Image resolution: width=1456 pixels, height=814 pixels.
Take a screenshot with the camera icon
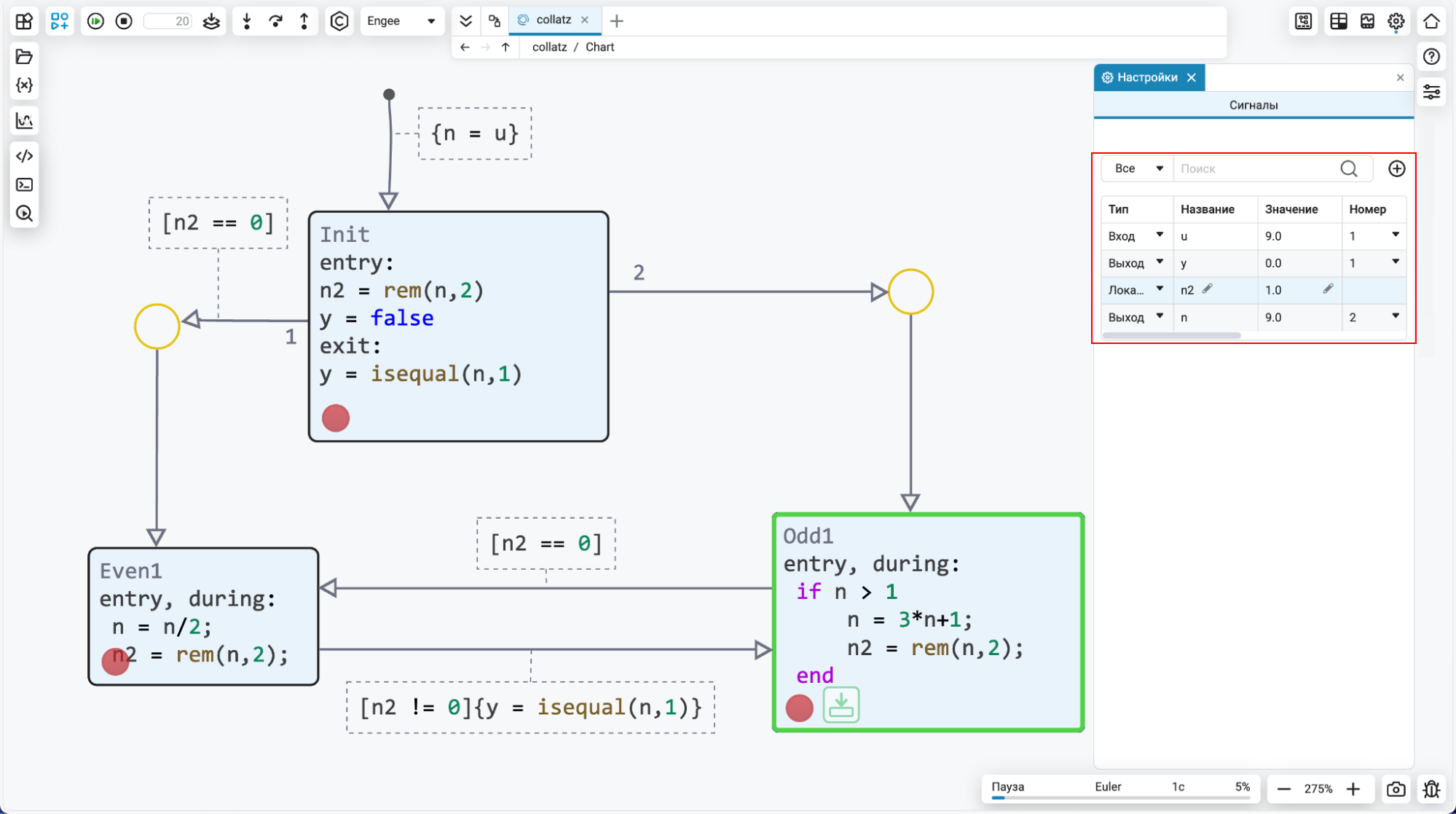coord(1396,789)
